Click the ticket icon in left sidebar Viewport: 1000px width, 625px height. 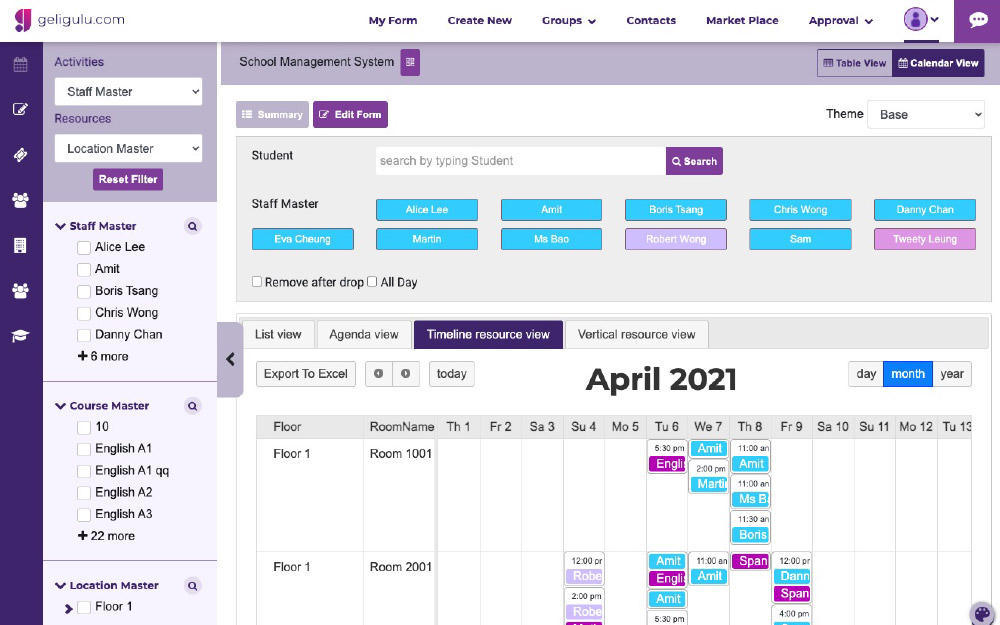click(x=20, y=155)
